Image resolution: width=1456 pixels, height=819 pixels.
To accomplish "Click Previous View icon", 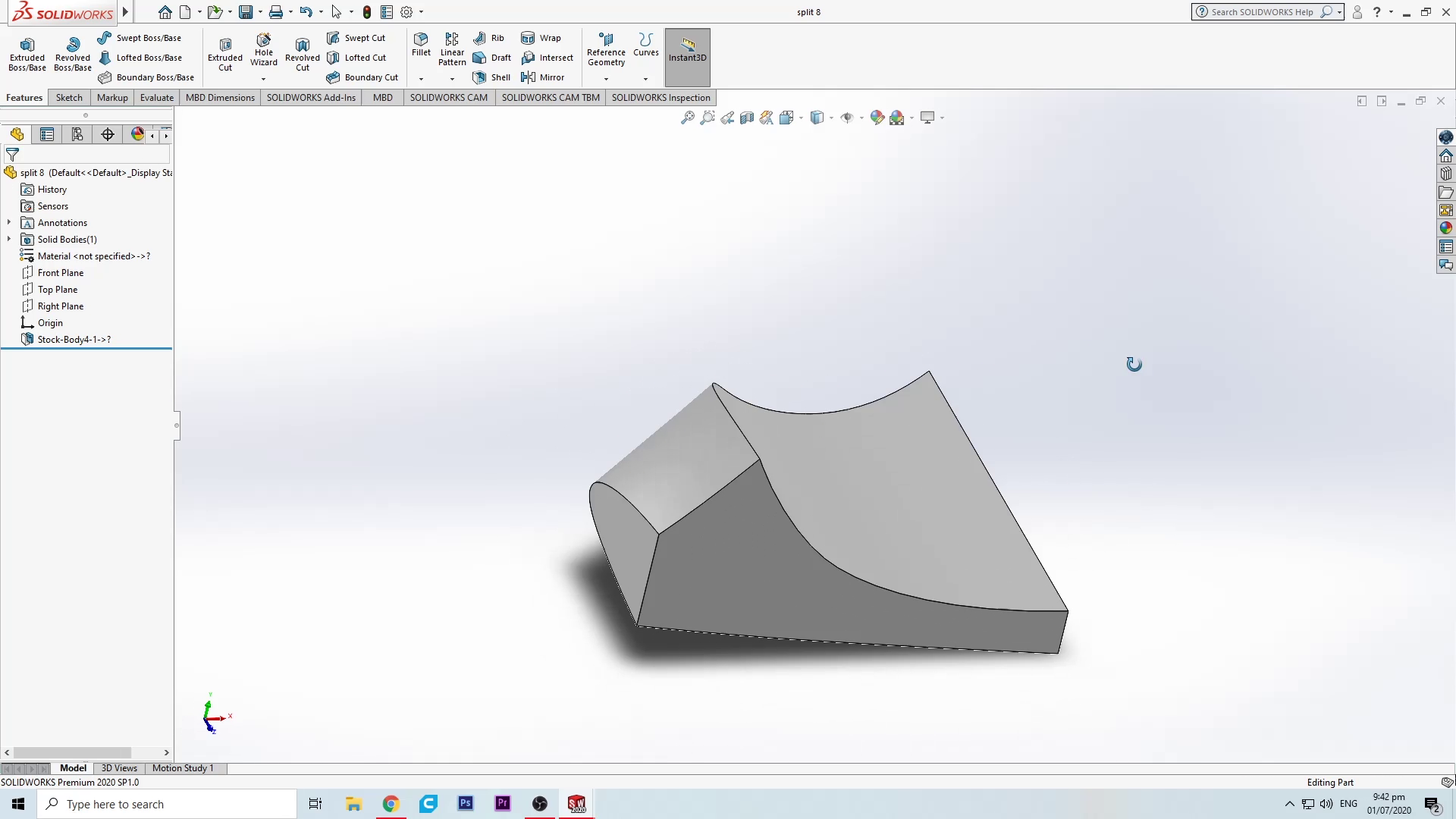I will click(727, 118).
